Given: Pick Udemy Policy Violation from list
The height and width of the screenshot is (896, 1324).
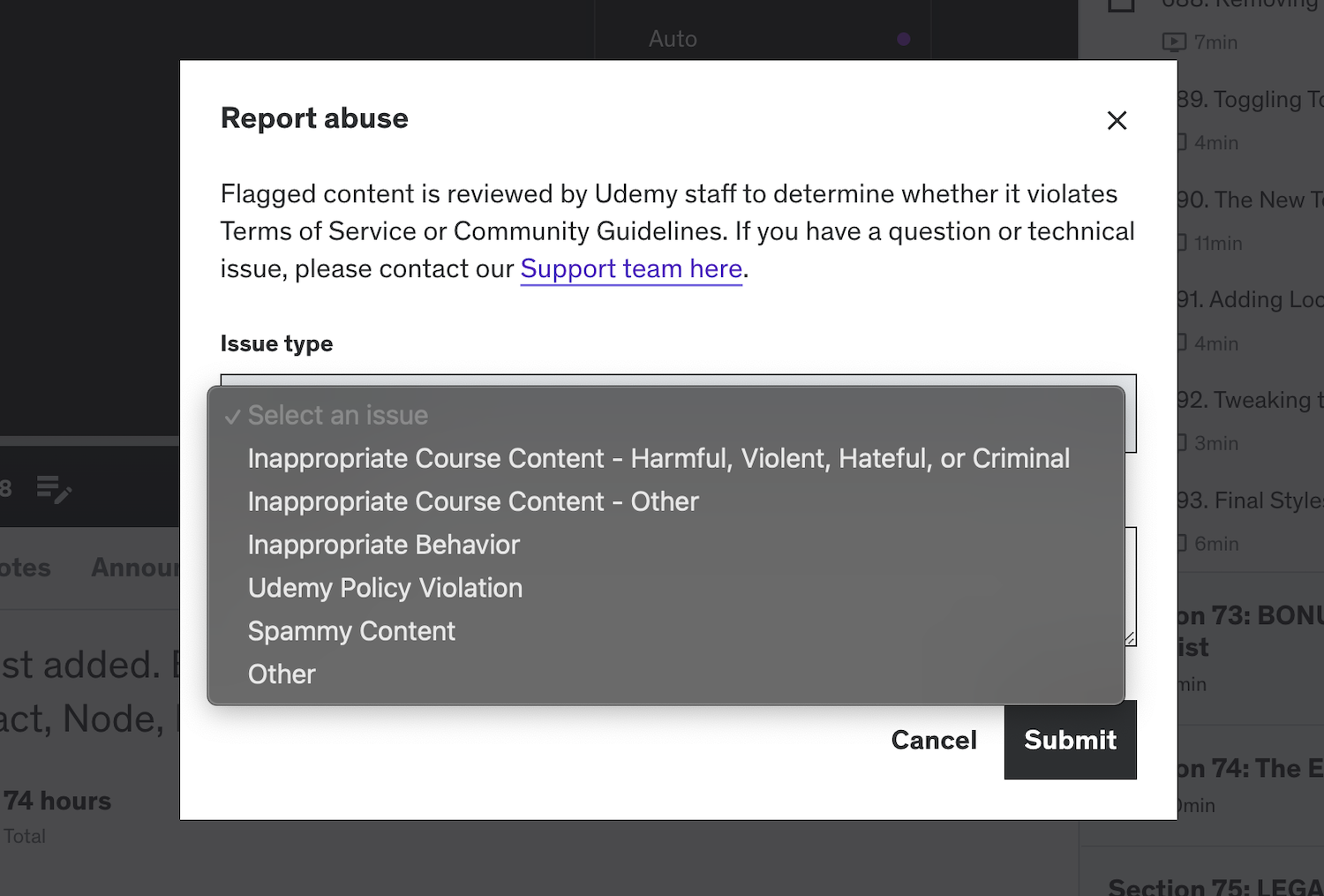Looking at the screenshot, I should [x=385, y=588].
